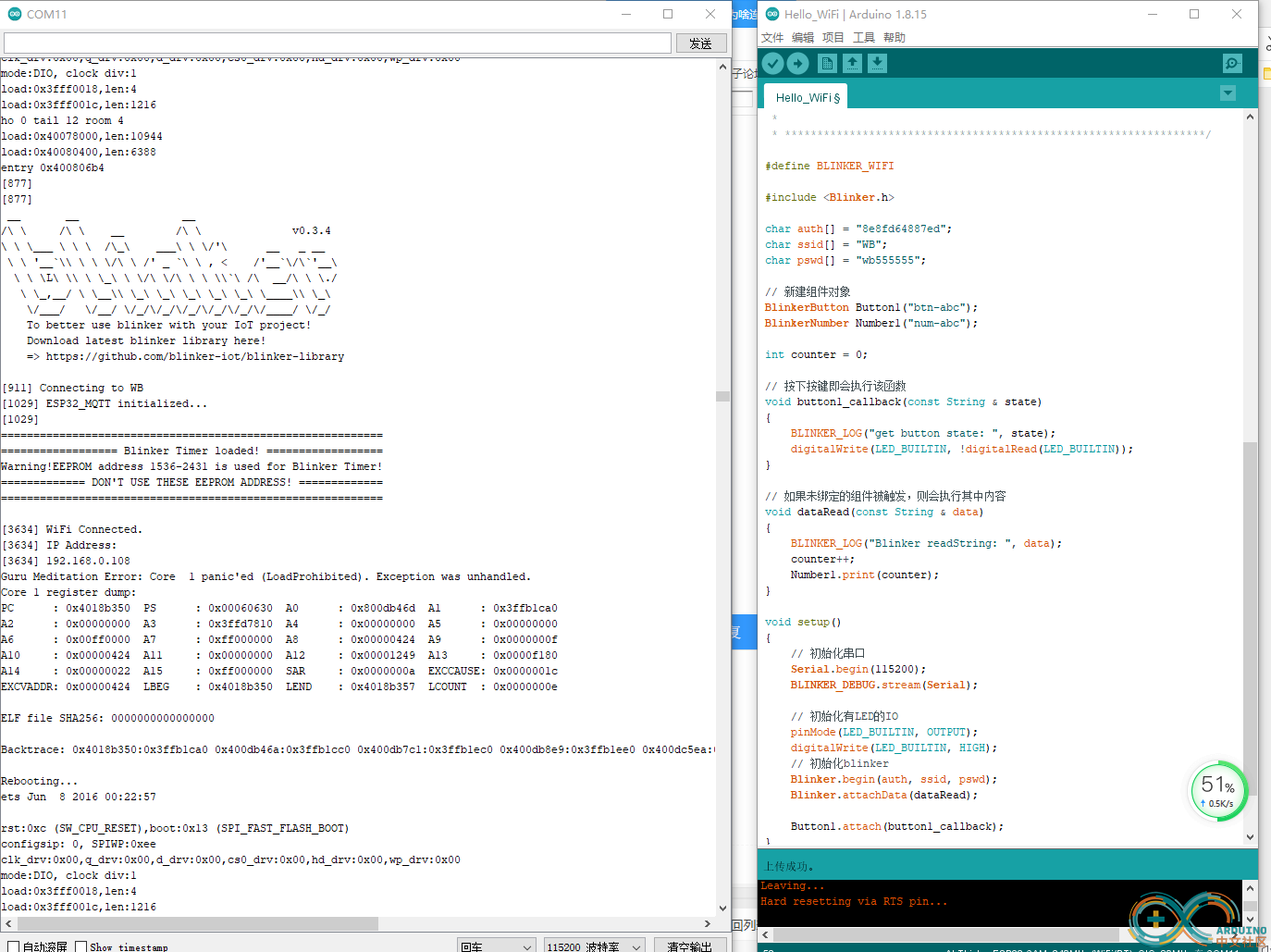The width and height of the screenshot is (1271, 952).
Task: Open the 115200 baud rate dropdown
Action: 594,946
